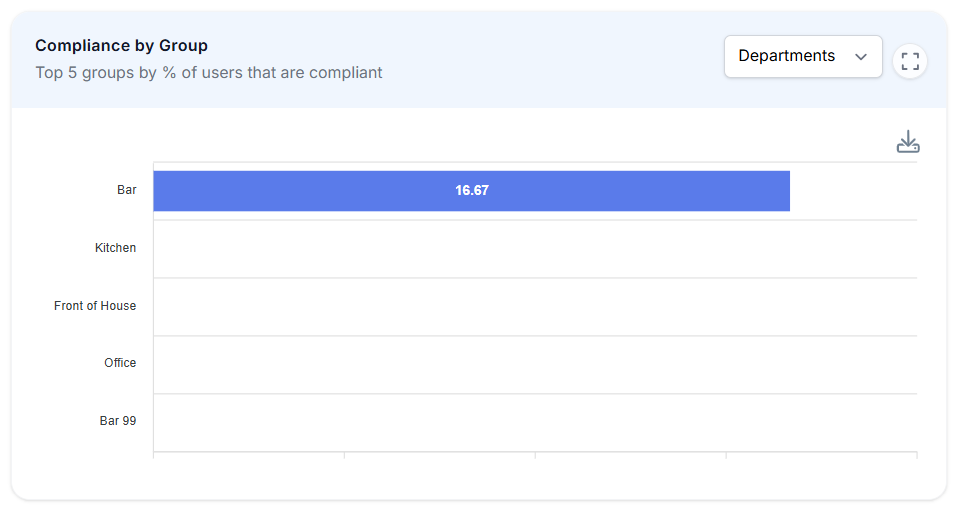
Task: Click the 16.67 value label
Action: click(x=472, y=191)
